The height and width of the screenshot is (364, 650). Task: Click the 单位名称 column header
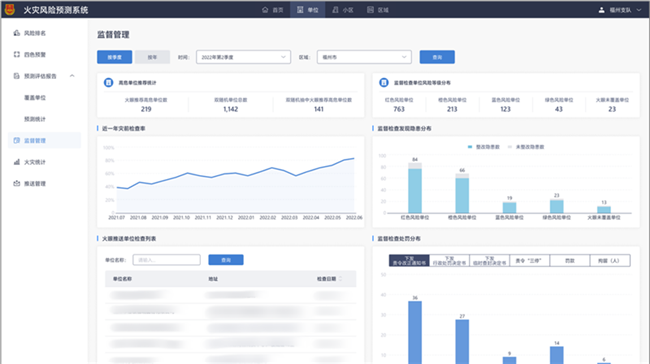[122, 279]
